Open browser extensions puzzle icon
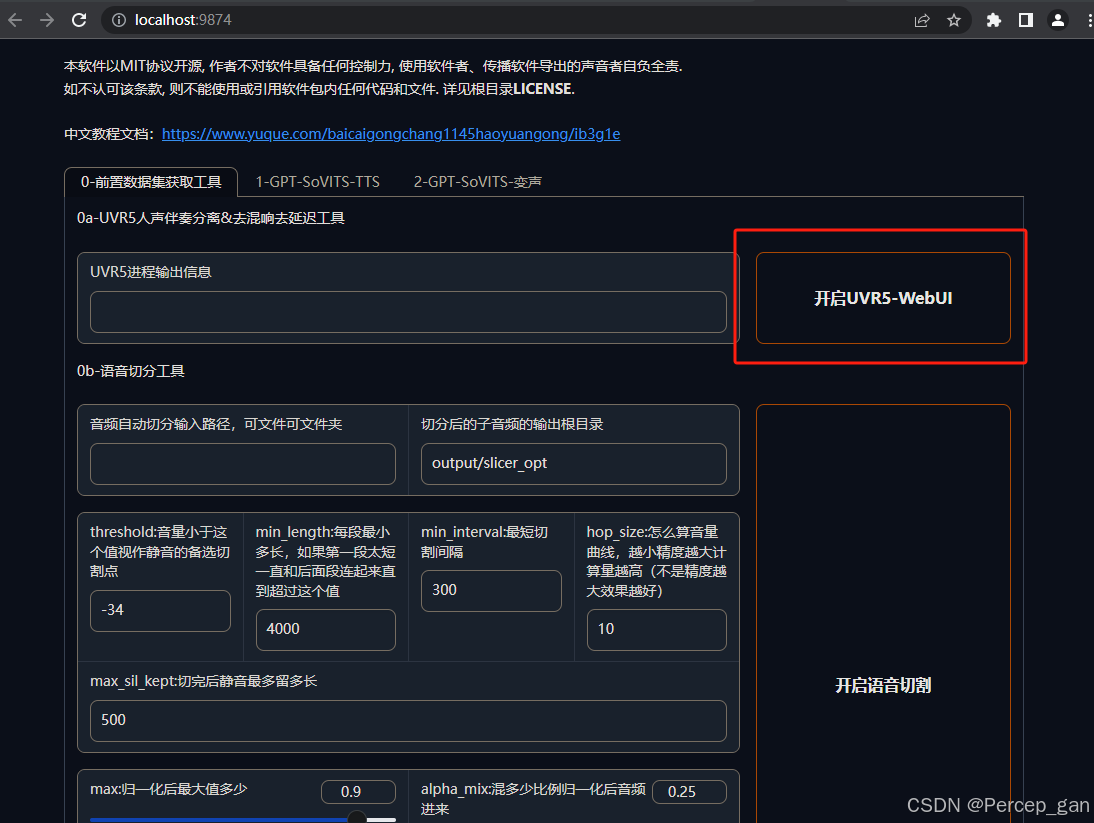Screen dimensions: 1094x823 pyautogui.click(x=994, y=20)
